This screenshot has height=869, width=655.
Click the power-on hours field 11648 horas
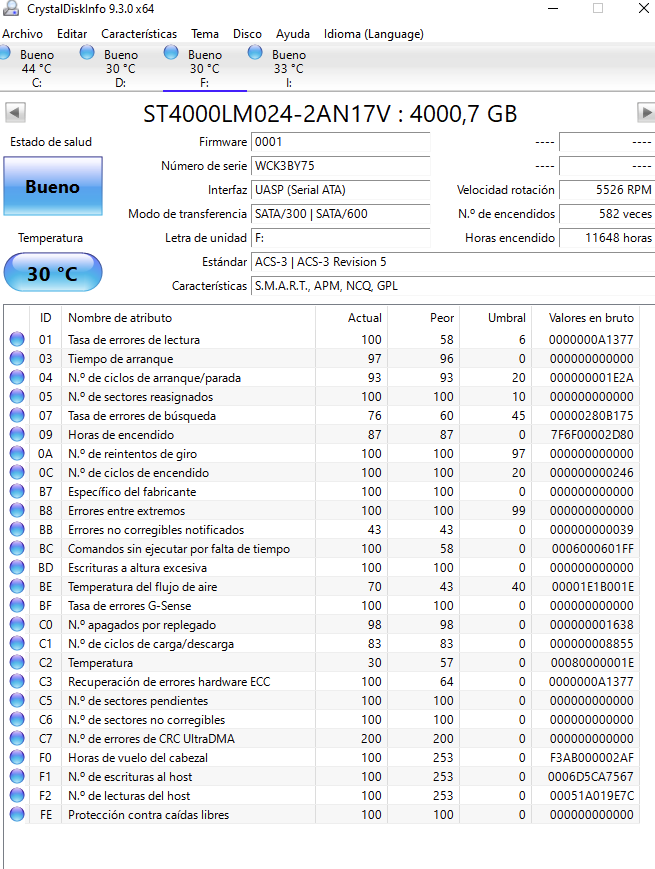click(x=607, y=238)
